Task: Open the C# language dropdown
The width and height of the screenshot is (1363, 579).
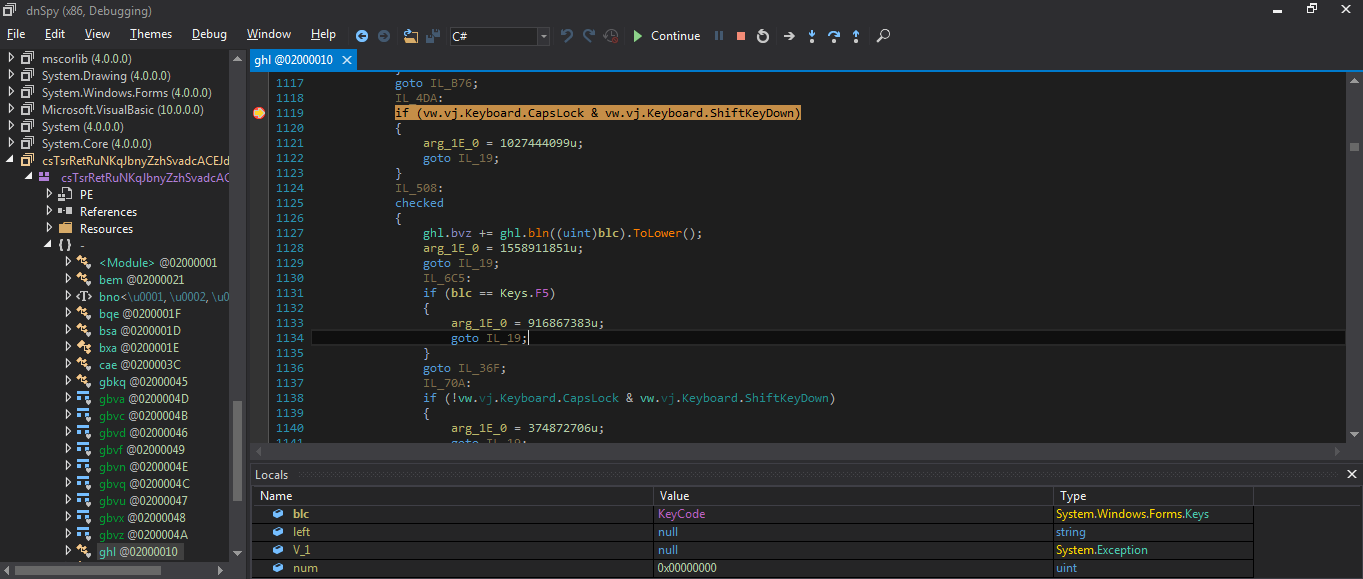Action: [543, 36]
